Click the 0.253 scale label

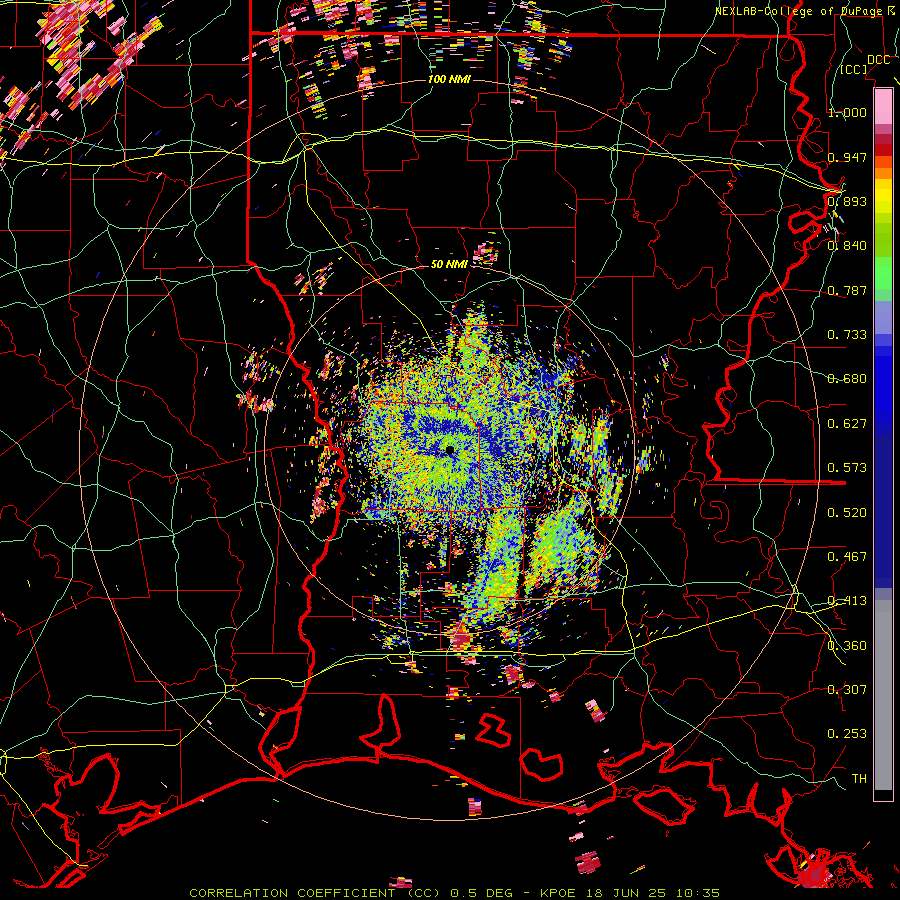[x=847, y=734]
